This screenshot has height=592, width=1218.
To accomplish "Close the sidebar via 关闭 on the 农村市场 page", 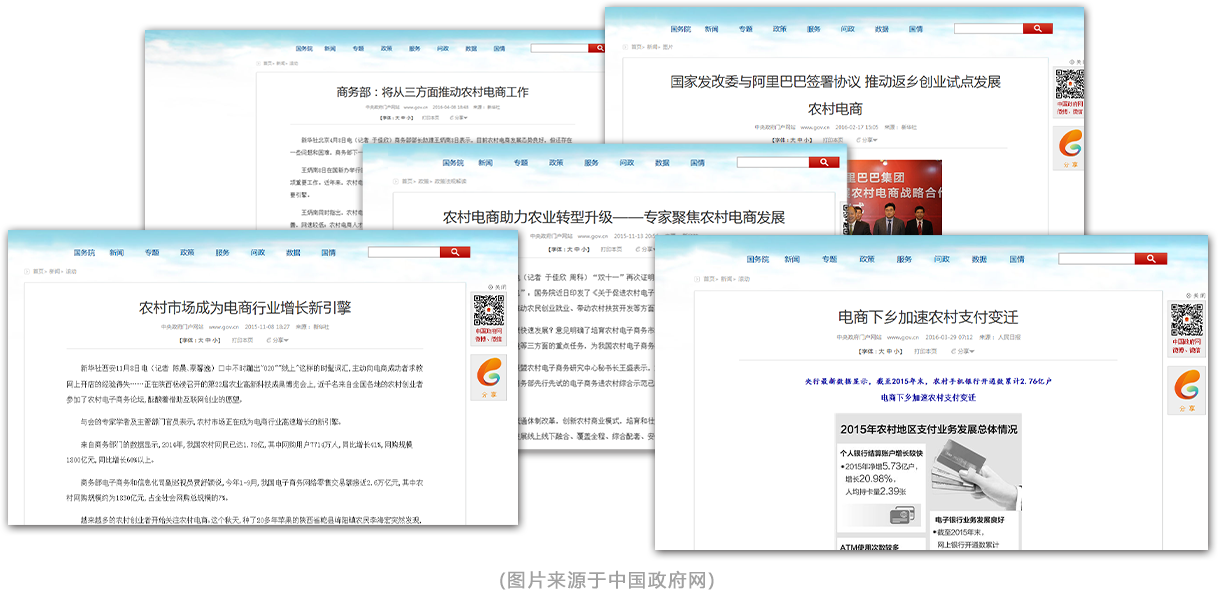I will pyautogui.click(x=496, y=285).
